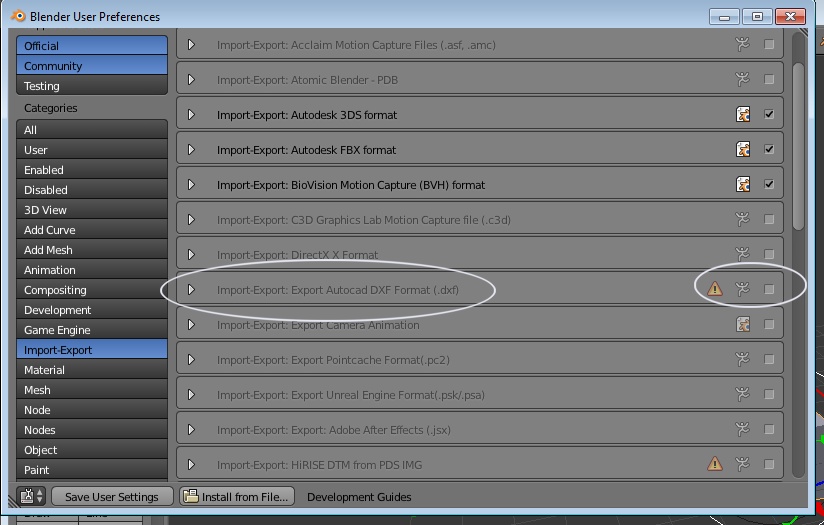824x525 pixels.
Task: Click the community icon on Unreal Engine Format row
Action: 743,394
